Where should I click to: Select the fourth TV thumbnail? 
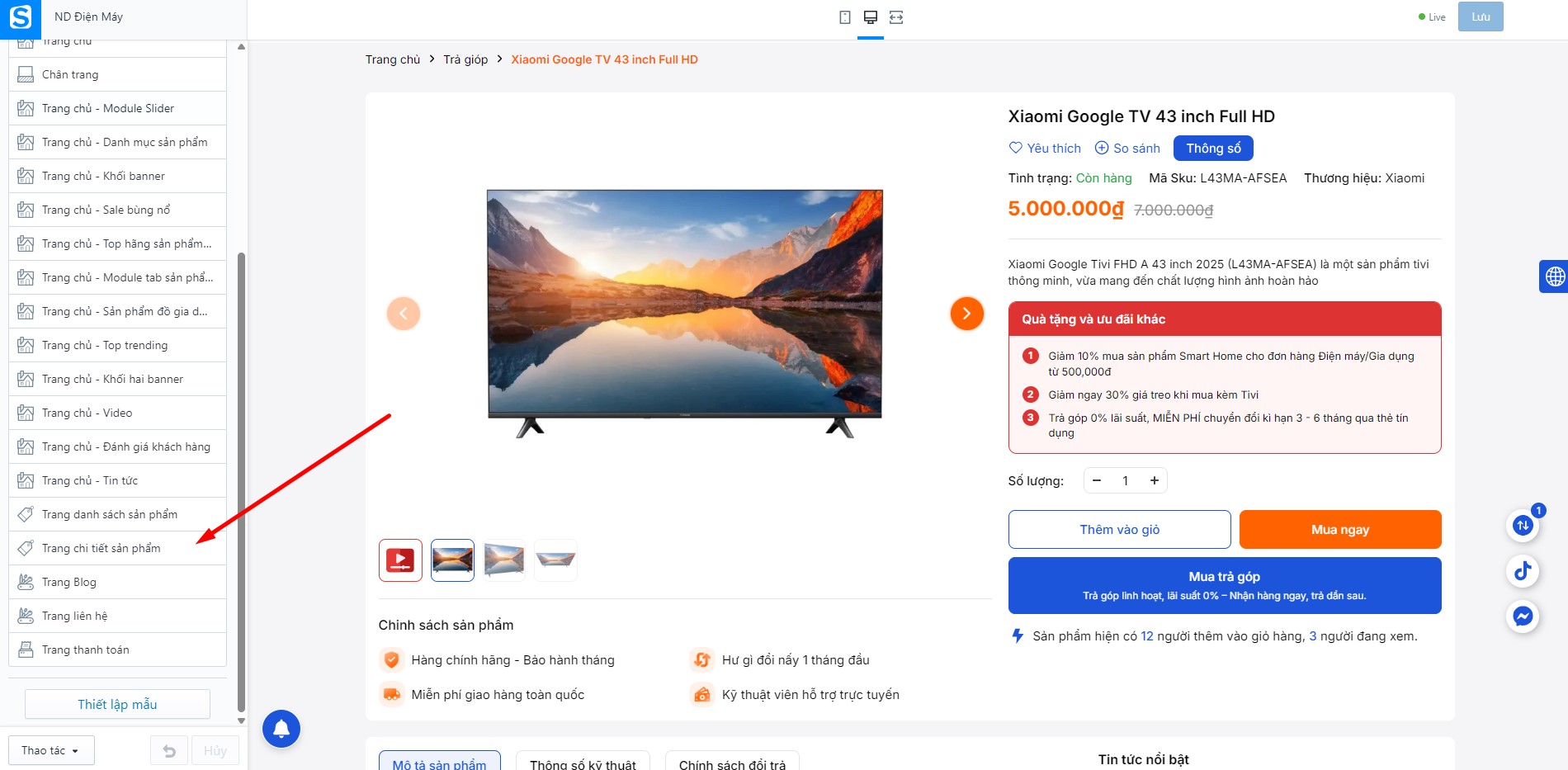pos(556,560)
